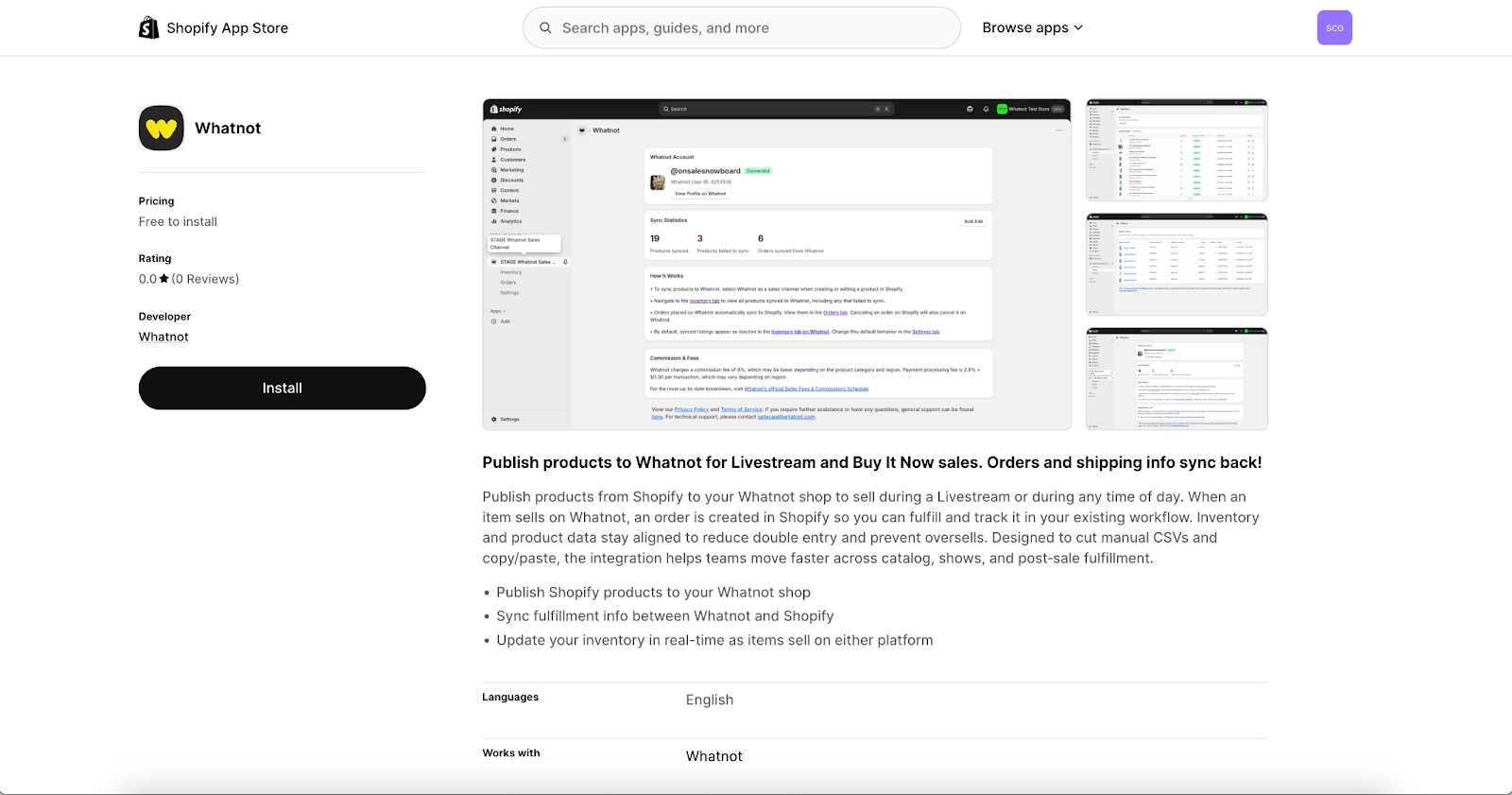
Task: Open the second small screenshot thumbnail
Action: click(x=1176, y=265)
